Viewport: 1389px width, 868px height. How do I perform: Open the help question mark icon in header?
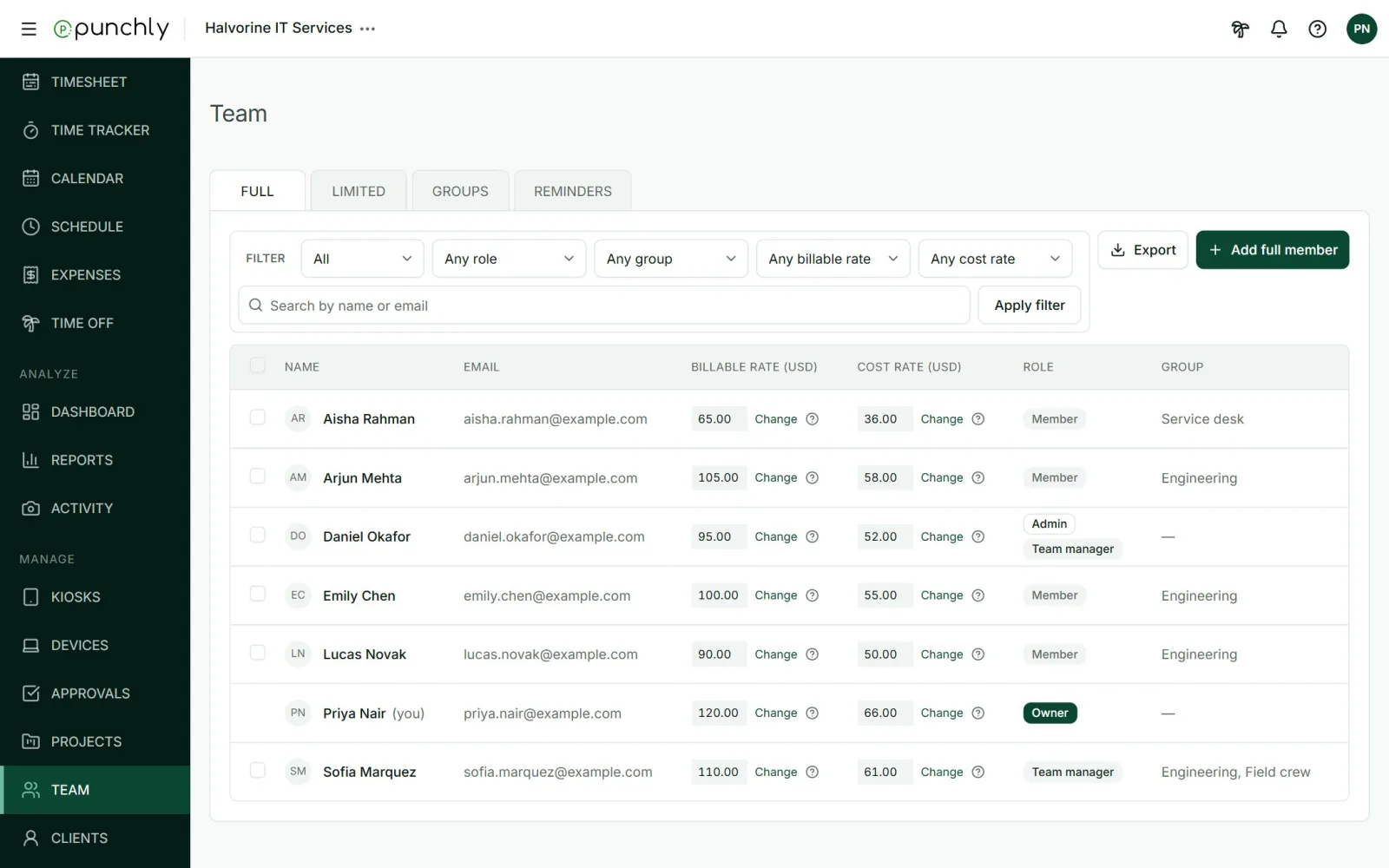1317,30
